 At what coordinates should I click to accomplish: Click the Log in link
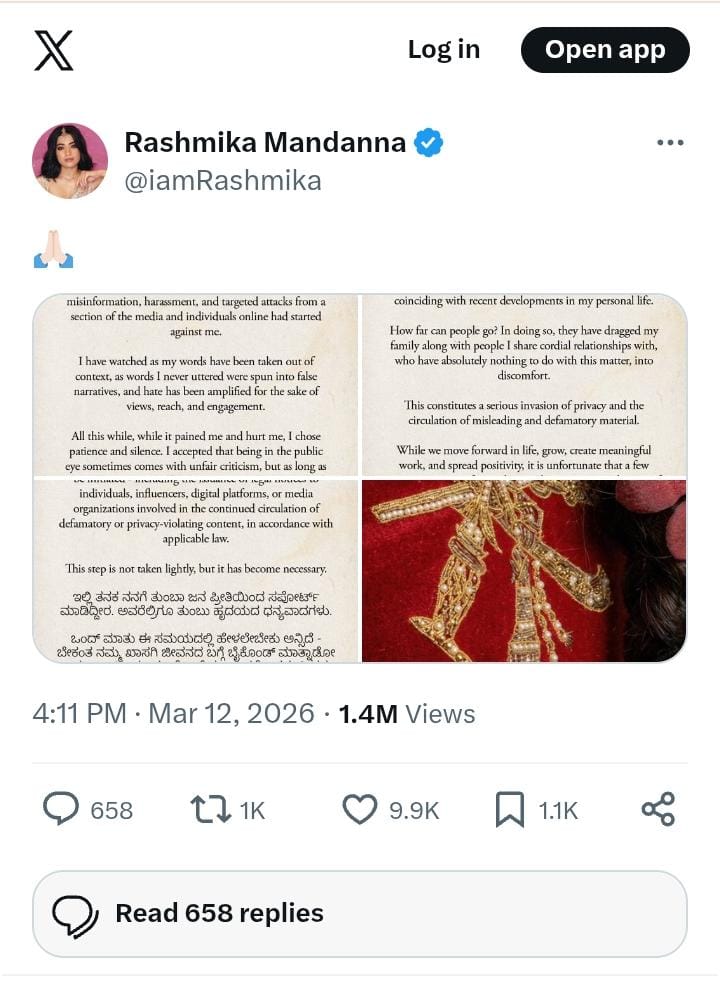click(443, 50)
